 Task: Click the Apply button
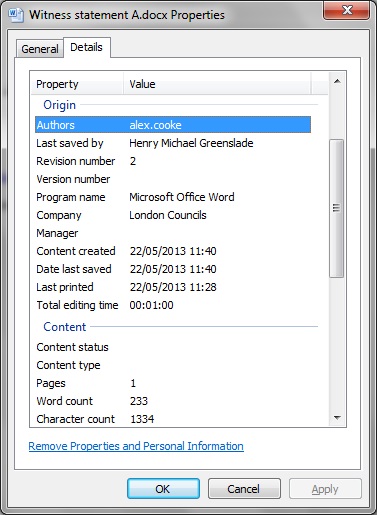(325, 489)
